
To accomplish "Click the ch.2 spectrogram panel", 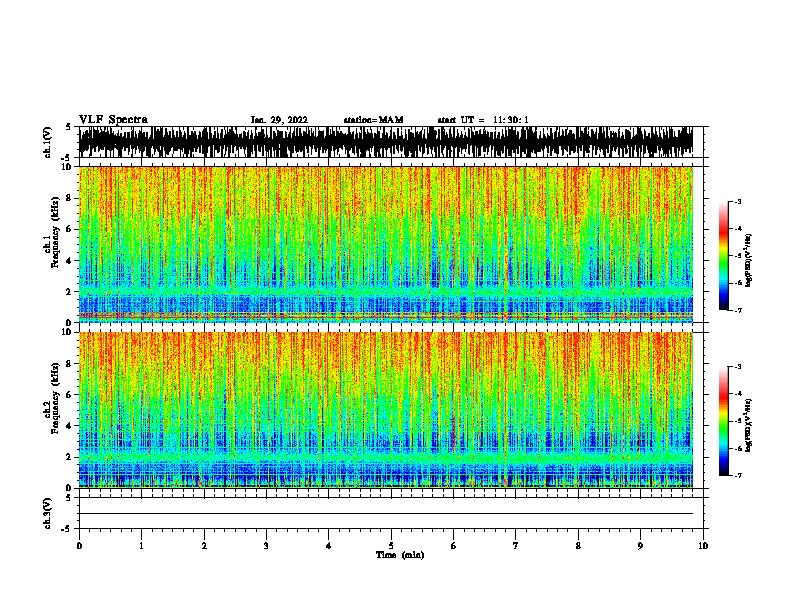I will (386, 410).
